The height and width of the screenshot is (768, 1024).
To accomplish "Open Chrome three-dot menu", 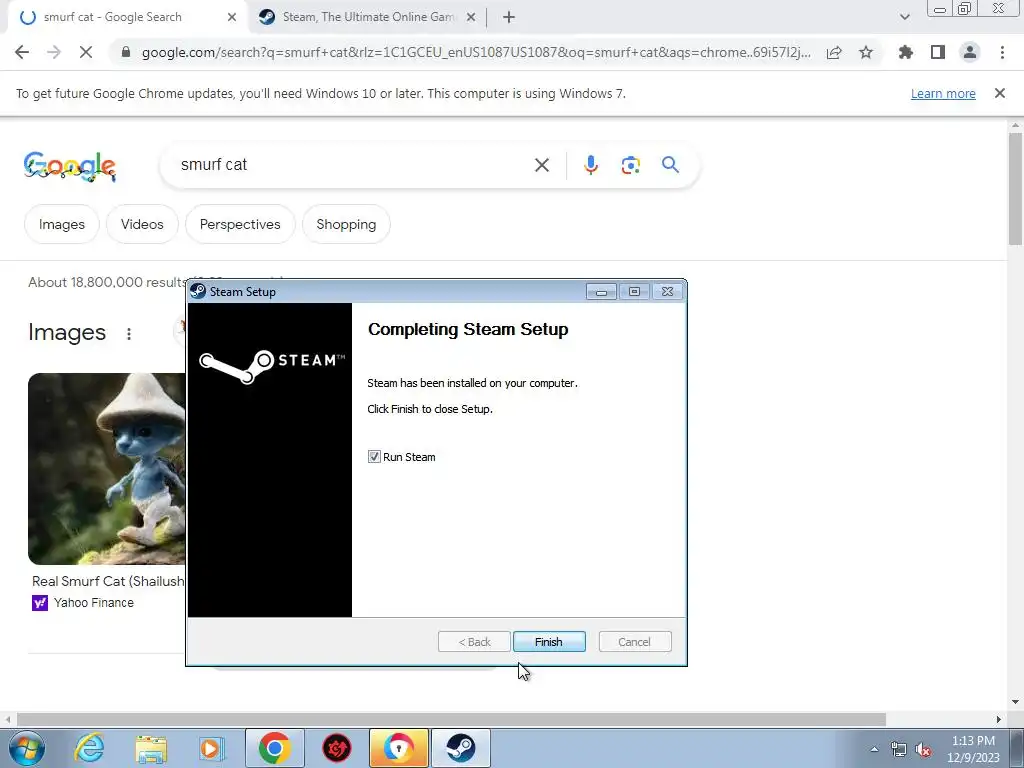I will coord(1002,52).
